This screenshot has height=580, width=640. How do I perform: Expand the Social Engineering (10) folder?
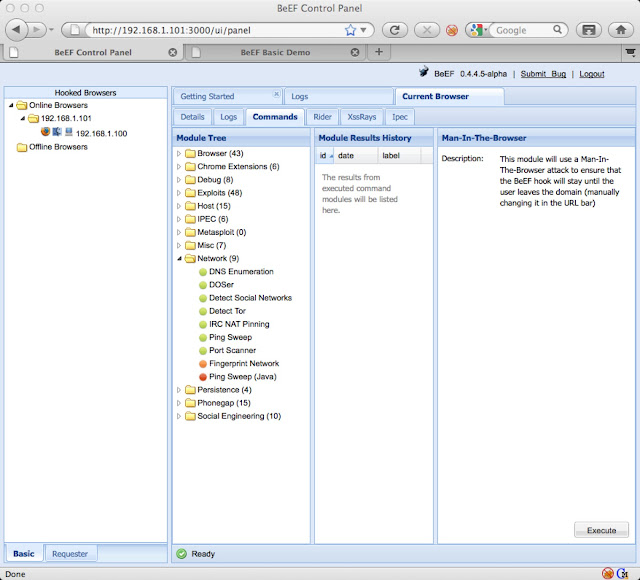[x=179, y=416]
